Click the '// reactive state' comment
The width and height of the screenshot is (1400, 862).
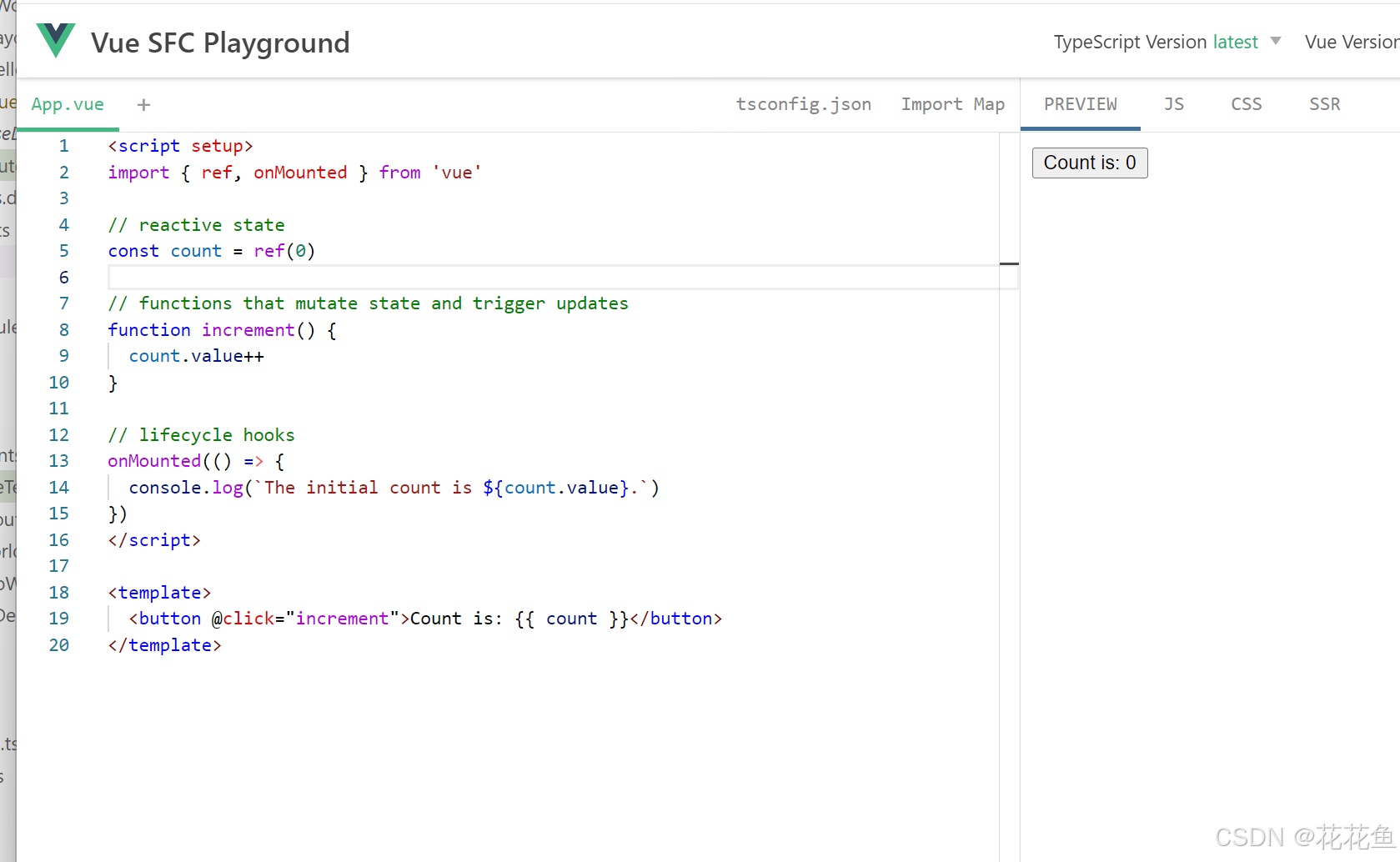(x=197, y=225)
